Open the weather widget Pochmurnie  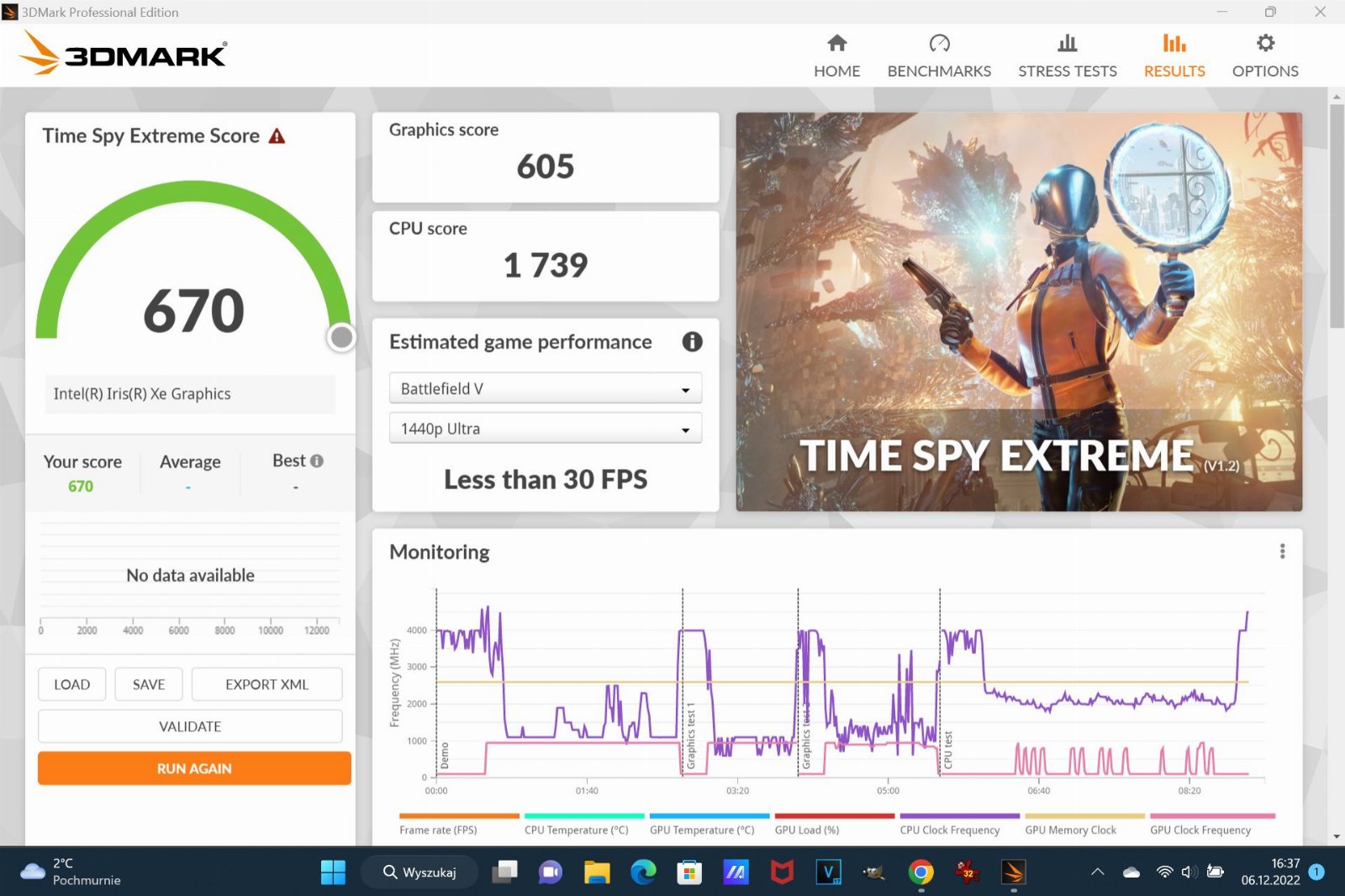coord(71,872)
